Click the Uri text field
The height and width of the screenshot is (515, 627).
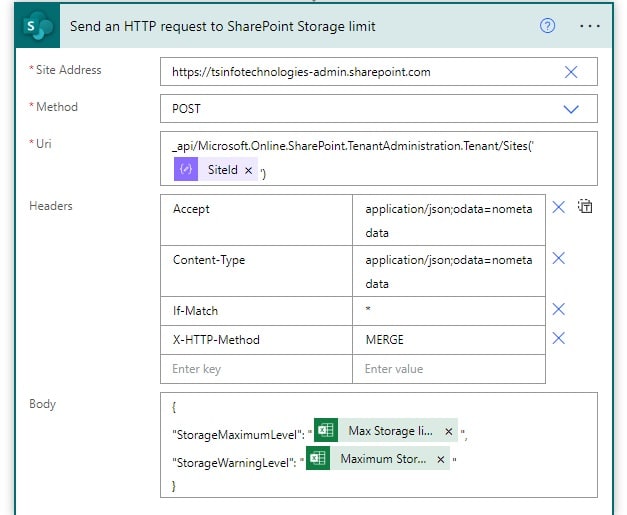pos(379,158)
